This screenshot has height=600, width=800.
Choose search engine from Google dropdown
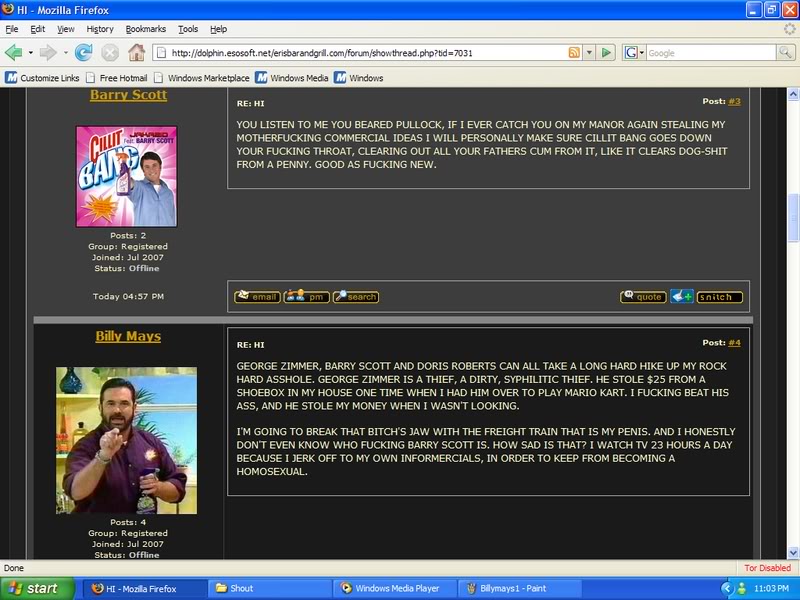(635, 53)
